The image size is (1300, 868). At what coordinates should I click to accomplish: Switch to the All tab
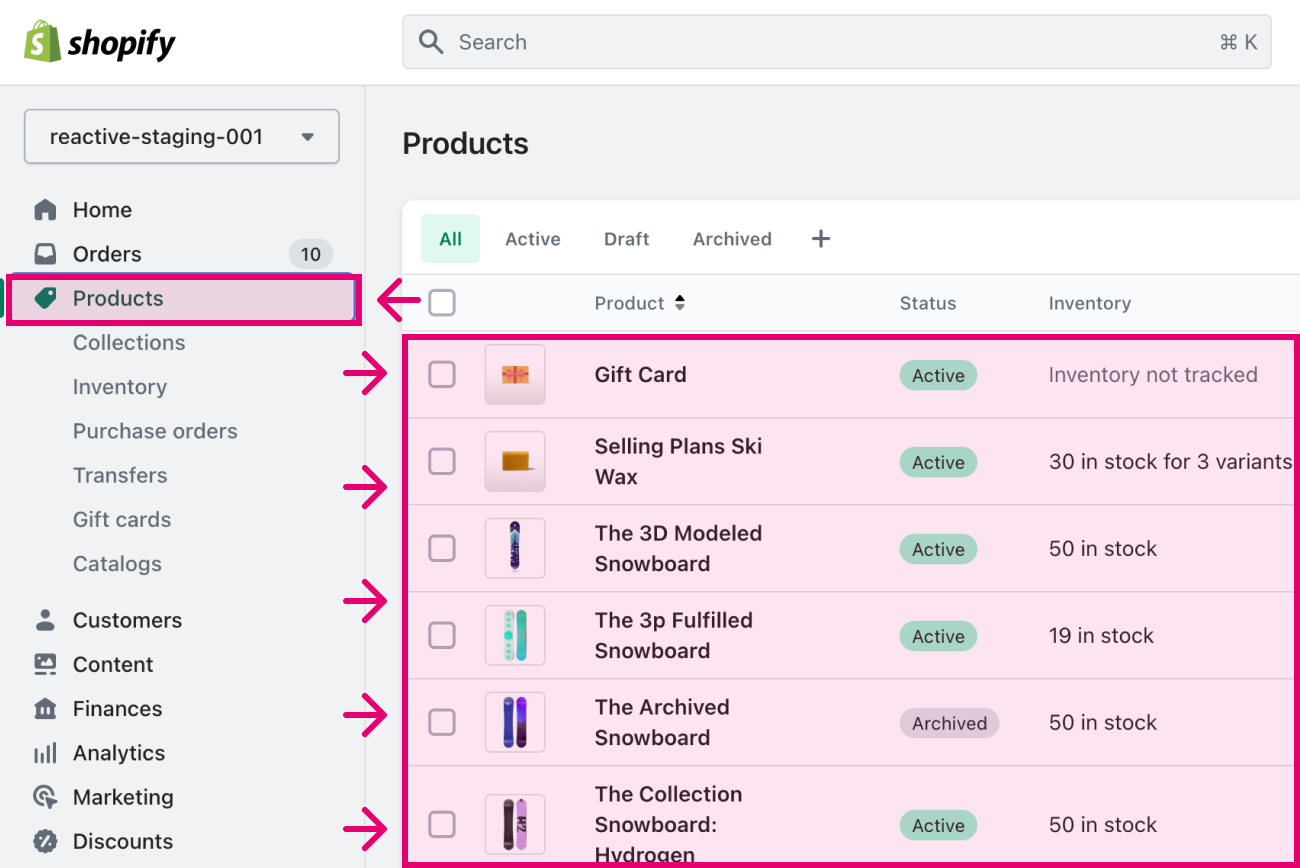pos(450,239)
